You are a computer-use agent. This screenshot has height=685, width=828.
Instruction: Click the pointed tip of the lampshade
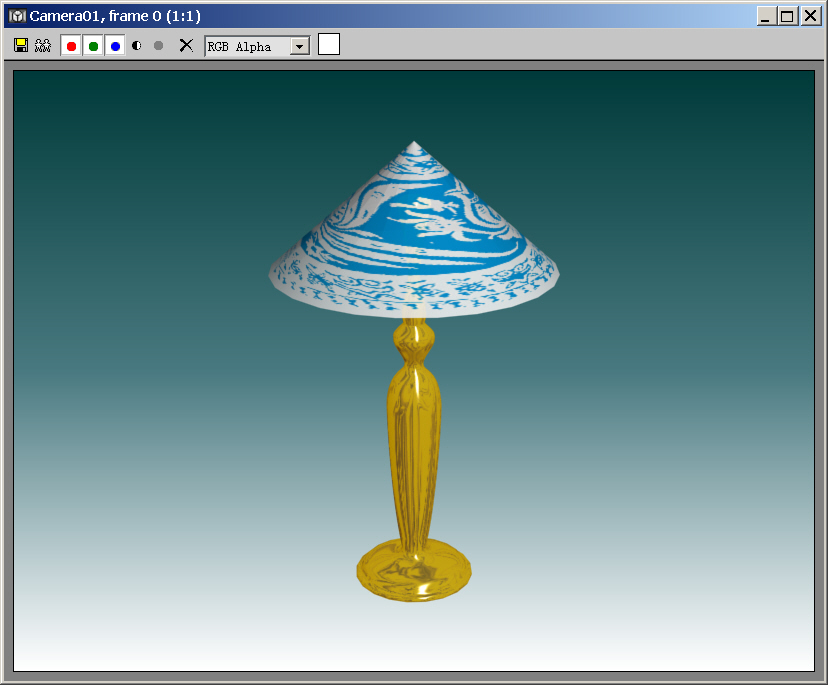415,145
